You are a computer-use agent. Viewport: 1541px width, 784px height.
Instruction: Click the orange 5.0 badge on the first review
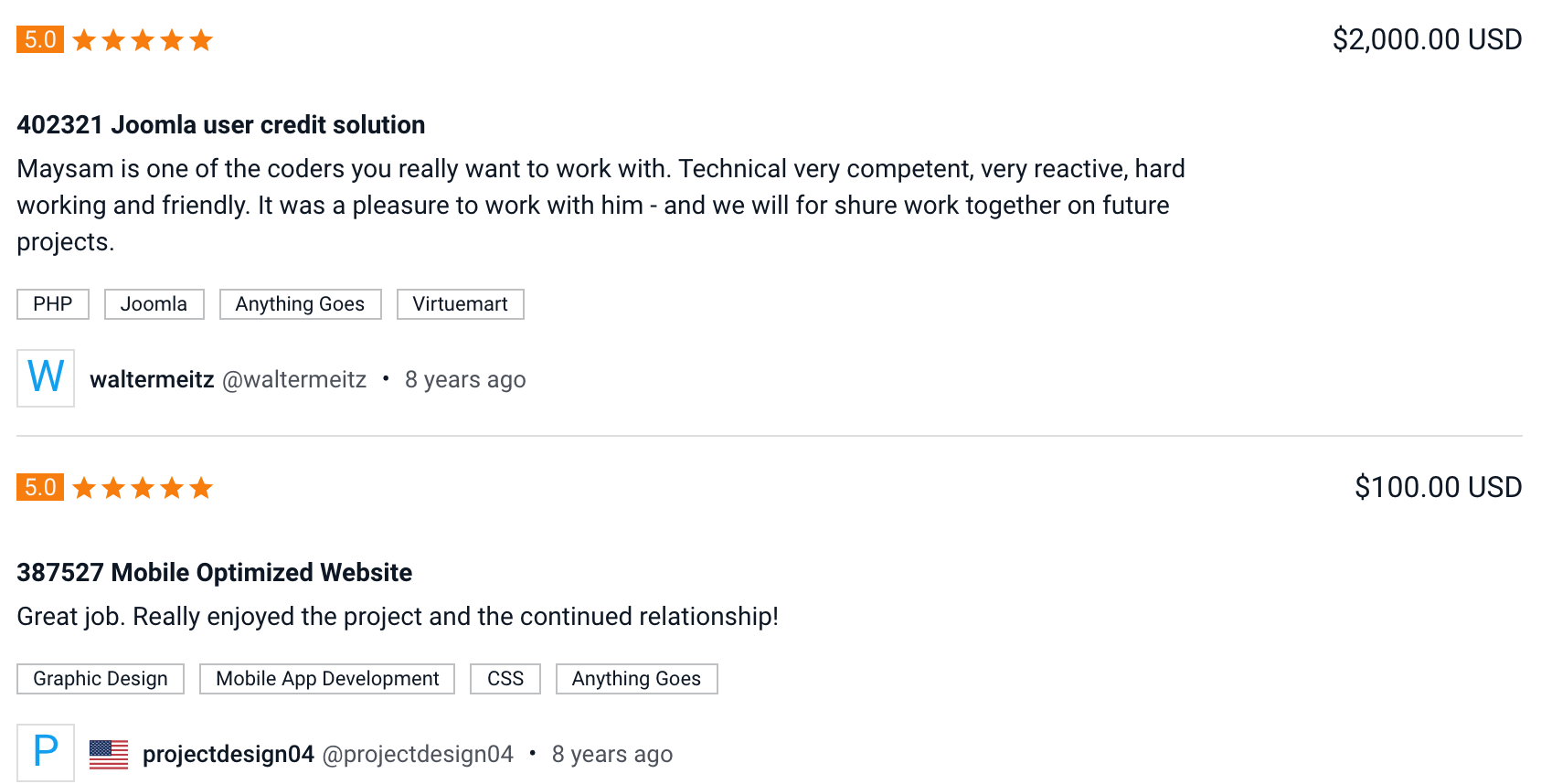pos(40,40)
